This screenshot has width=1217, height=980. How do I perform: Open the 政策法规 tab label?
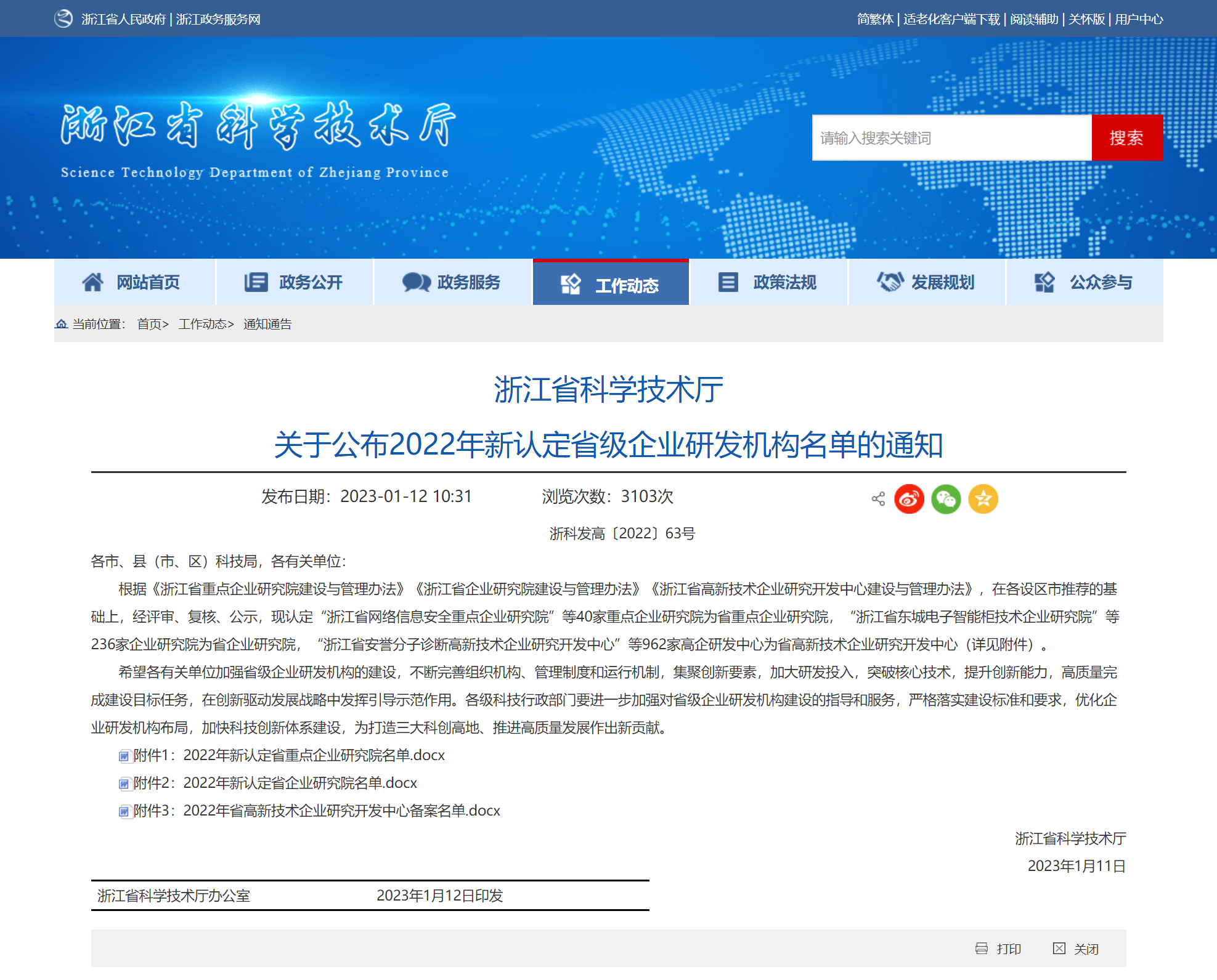785,282
